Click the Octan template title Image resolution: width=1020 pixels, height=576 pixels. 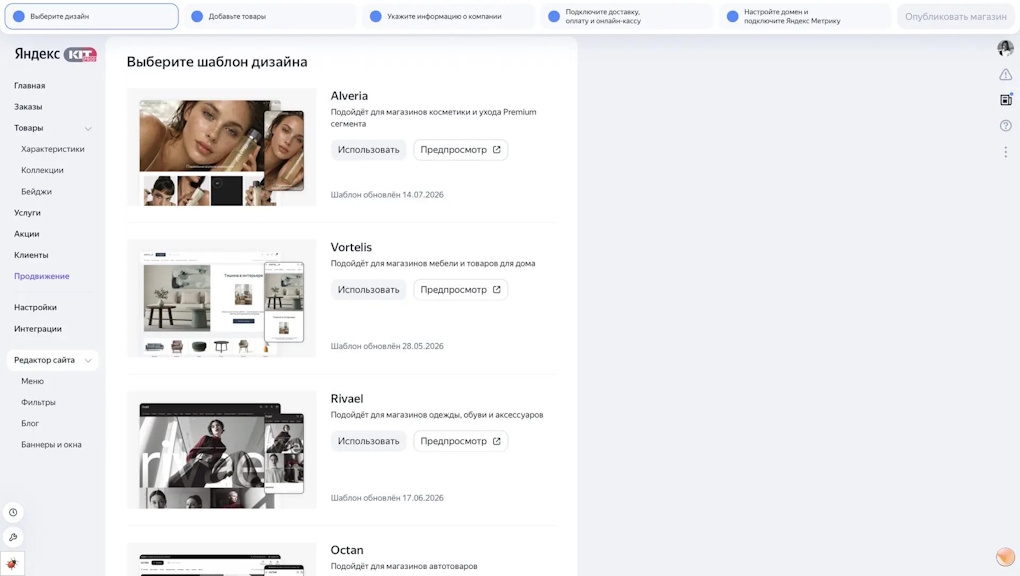pyautogui.click(x=347, y=550)
